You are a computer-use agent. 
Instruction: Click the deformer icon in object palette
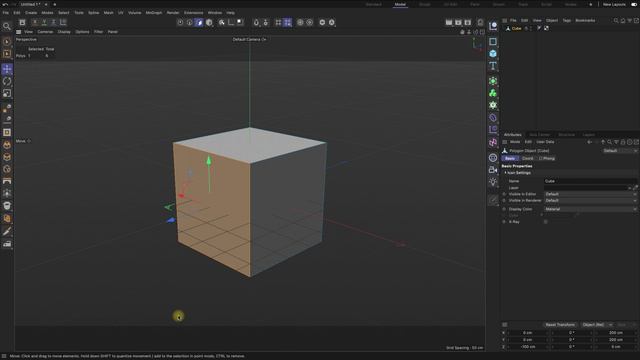pyautogui.click(x=493, y=118)
